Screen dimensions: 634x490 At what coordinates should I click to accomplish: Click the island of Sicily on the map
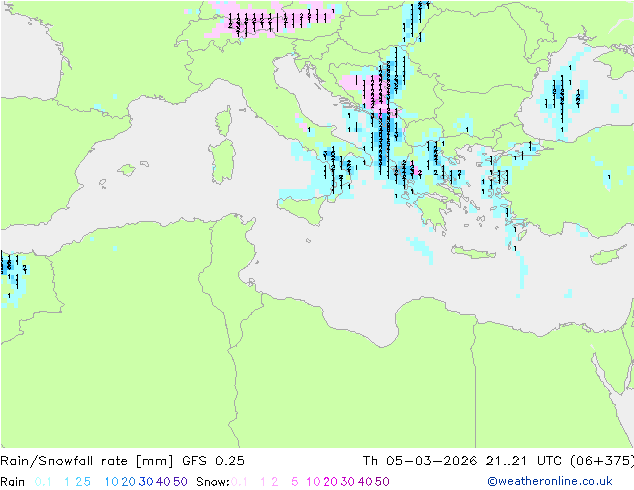coord(302,209)
